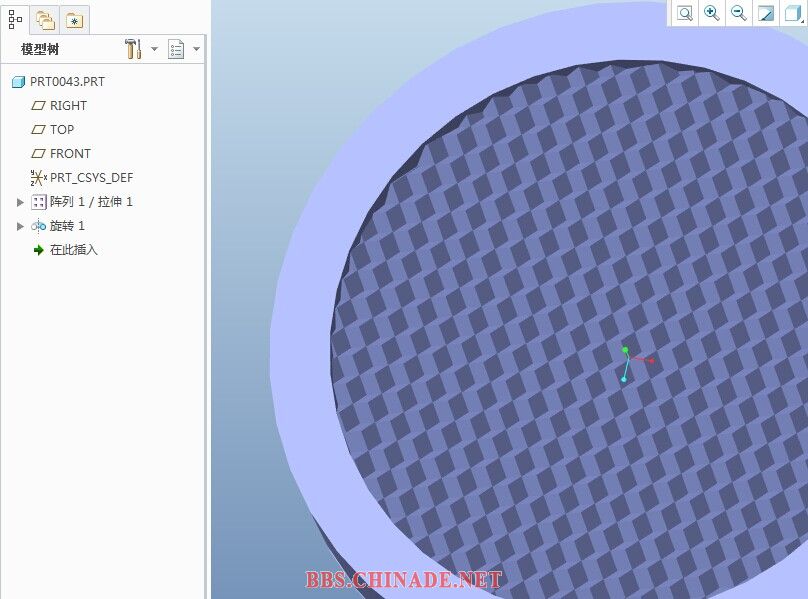Select the RIGHT datum plane
Image resolution: width=808 pixels, height=599 pixels.
[x=68, y=106]
